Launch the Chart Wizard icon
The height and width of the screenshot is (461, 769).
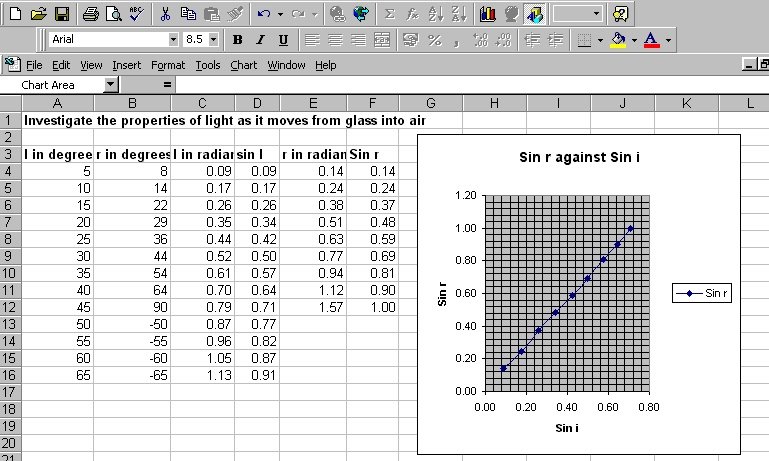488,14
